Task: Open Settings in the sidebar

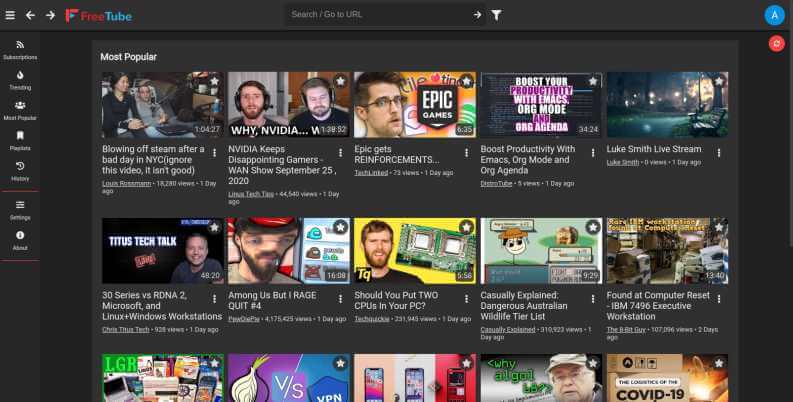Action: pos(20,210)
